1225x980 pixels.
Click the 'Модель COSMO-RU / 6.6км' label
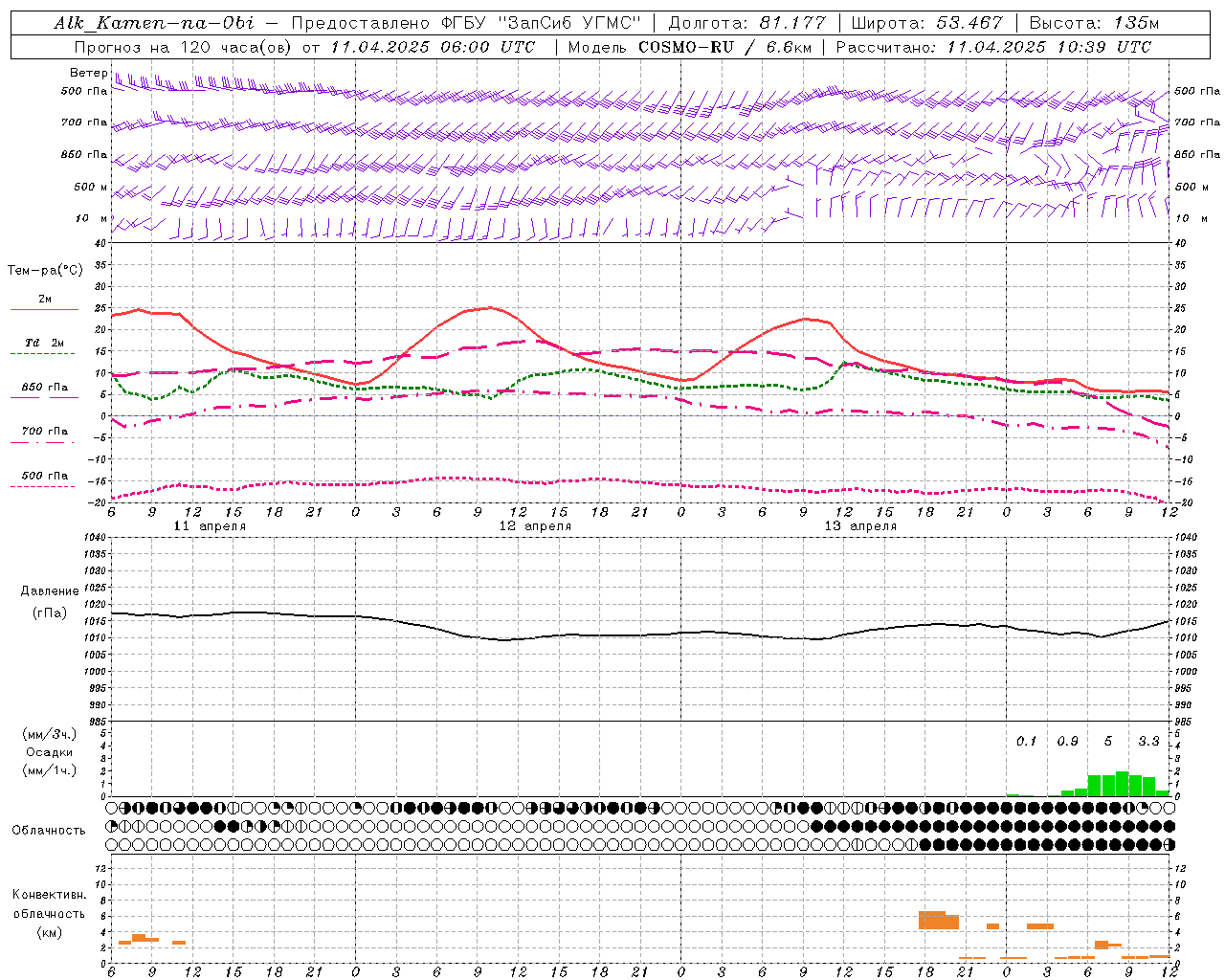pos(690,47)
